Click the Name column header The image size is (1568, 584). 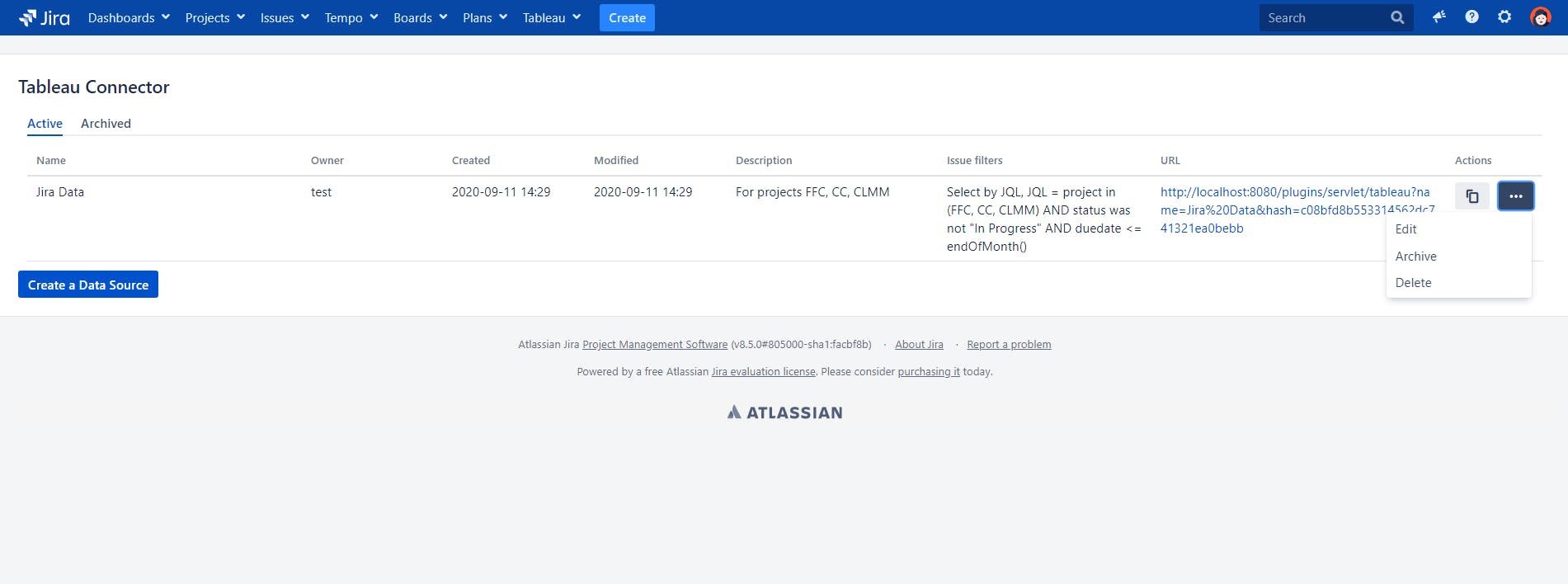pos(51,161)
